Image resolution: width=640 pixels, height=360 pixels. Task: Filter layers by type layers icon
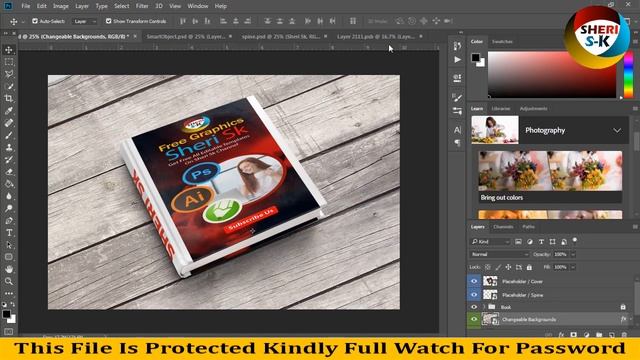(x=541, y=242)
